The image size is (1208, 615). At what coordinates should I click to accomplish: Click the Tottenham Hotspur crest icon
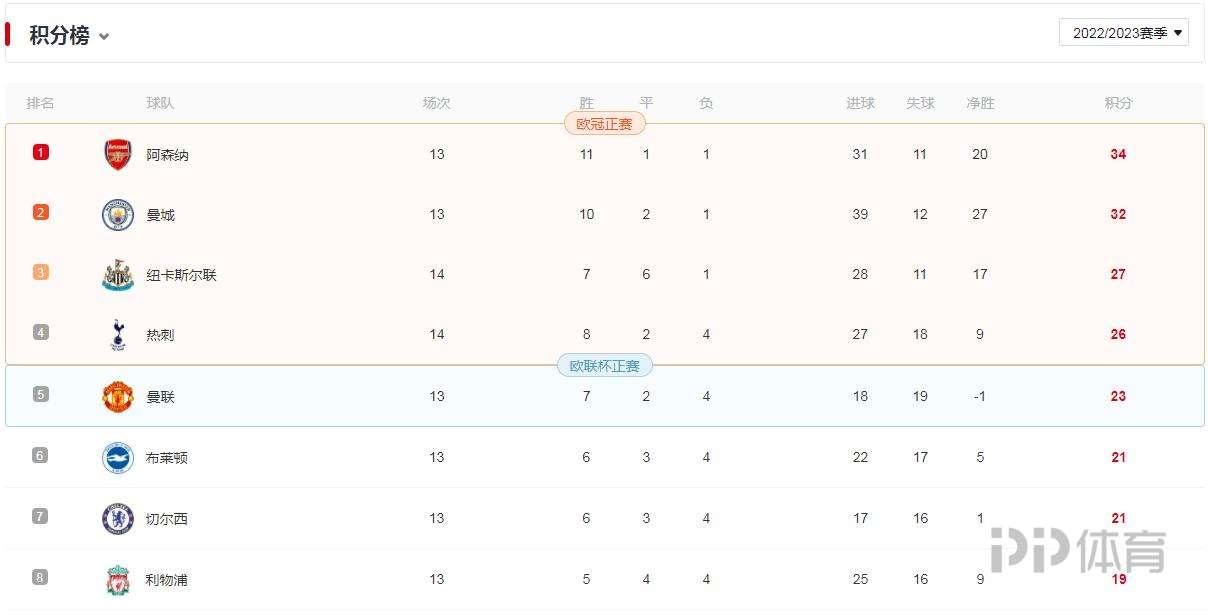pyautogui.click(x=118, y=335)
